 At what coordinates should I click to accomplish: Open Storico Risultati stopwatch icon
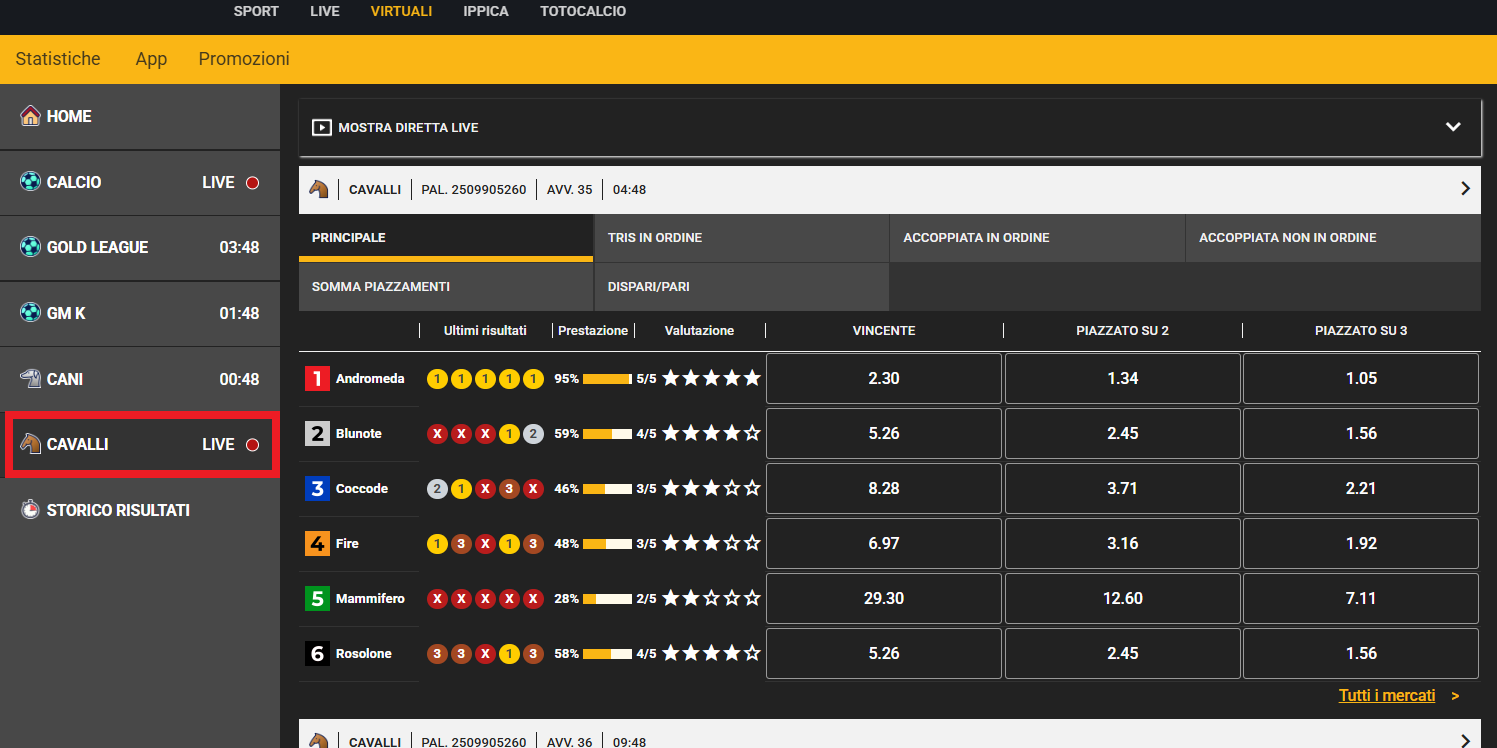pos(30,510)
